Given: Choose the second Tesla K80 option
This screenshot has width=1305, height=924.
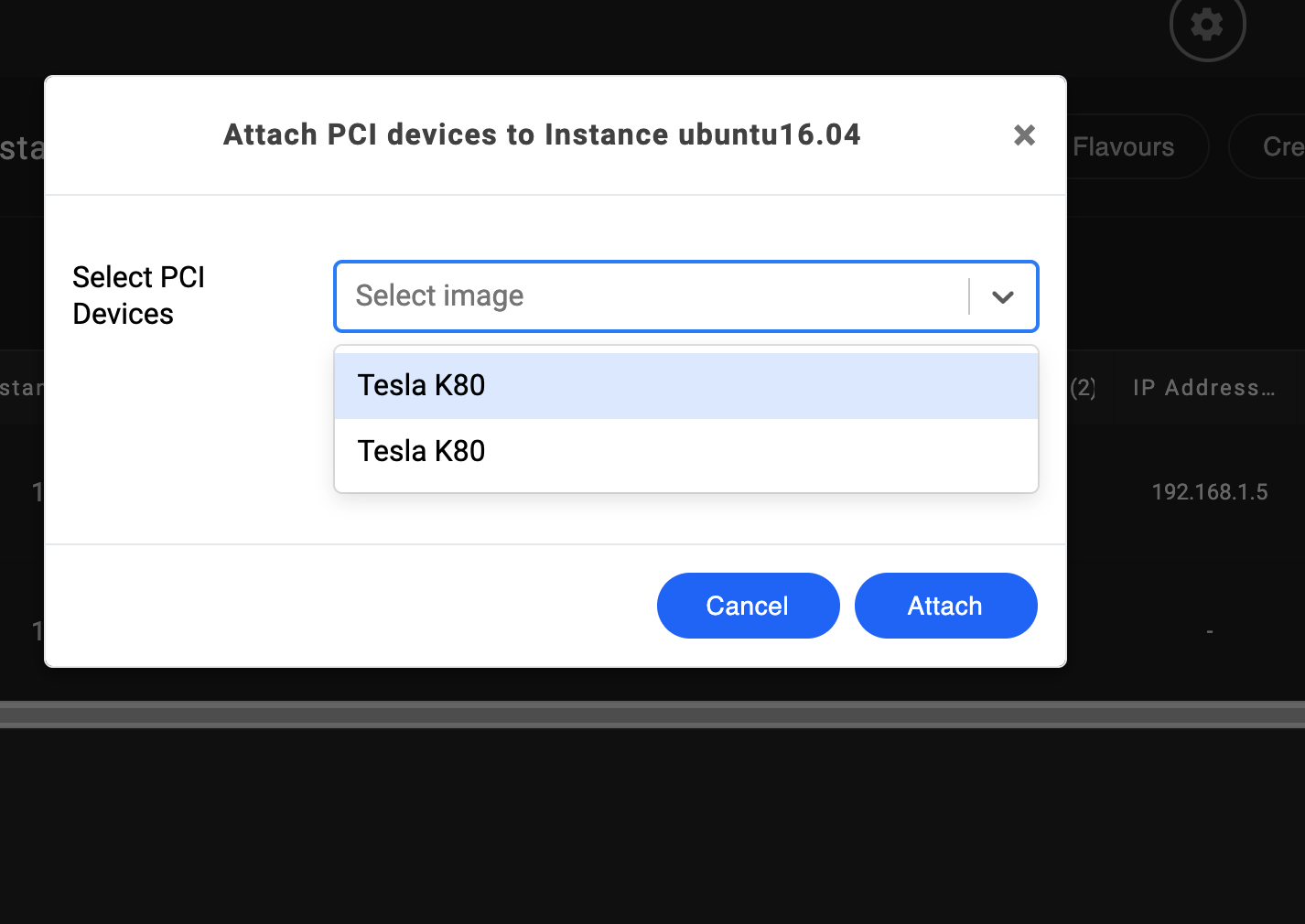Looking at the screenshot, I should tap(686, 452).
